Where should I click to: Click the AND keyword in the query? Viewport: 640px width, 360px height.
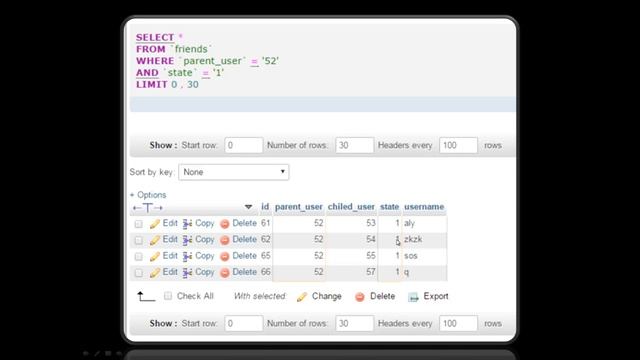(147, 73)
